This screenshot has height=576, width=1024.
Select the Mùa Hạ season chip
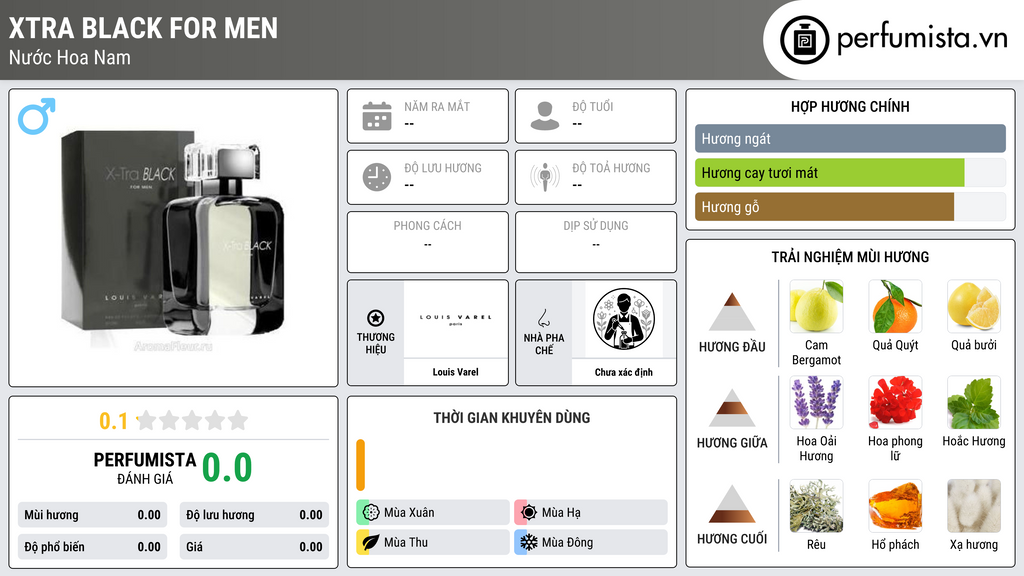coord(591,512)
